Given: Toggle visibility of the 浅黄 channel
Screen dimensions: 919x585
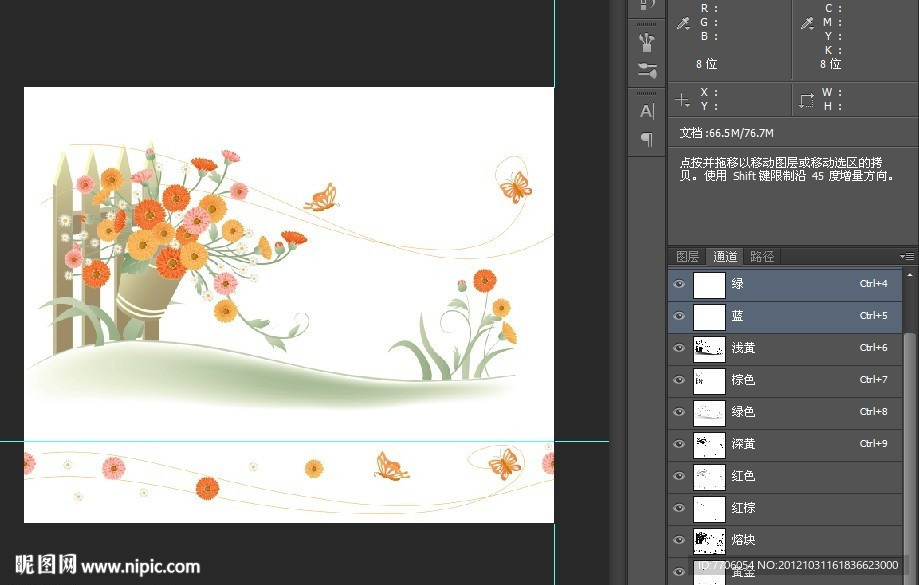Looking at the screenshot, I should [680, 348].
